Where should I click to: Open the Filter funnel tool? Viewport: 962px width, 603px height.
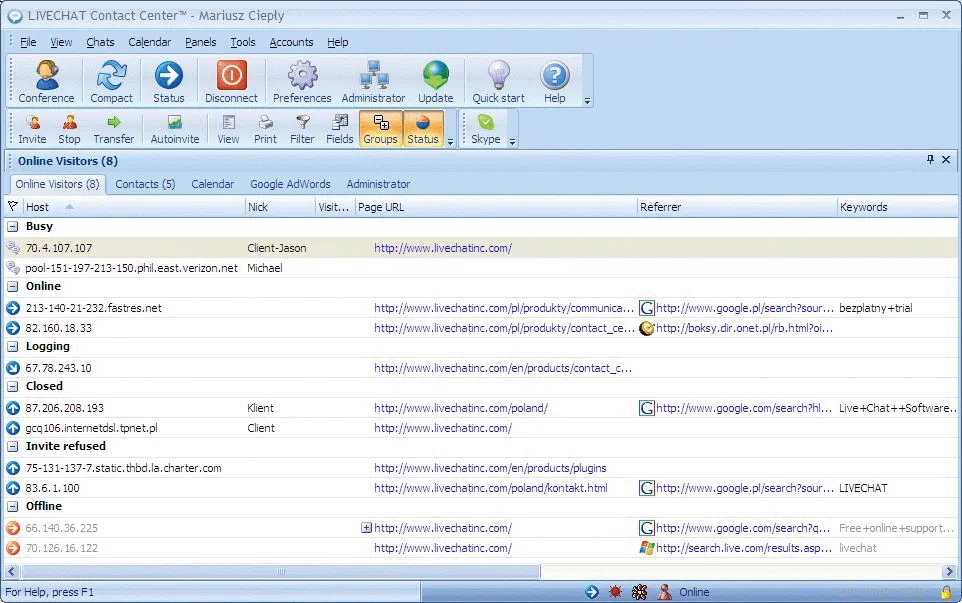302,130
